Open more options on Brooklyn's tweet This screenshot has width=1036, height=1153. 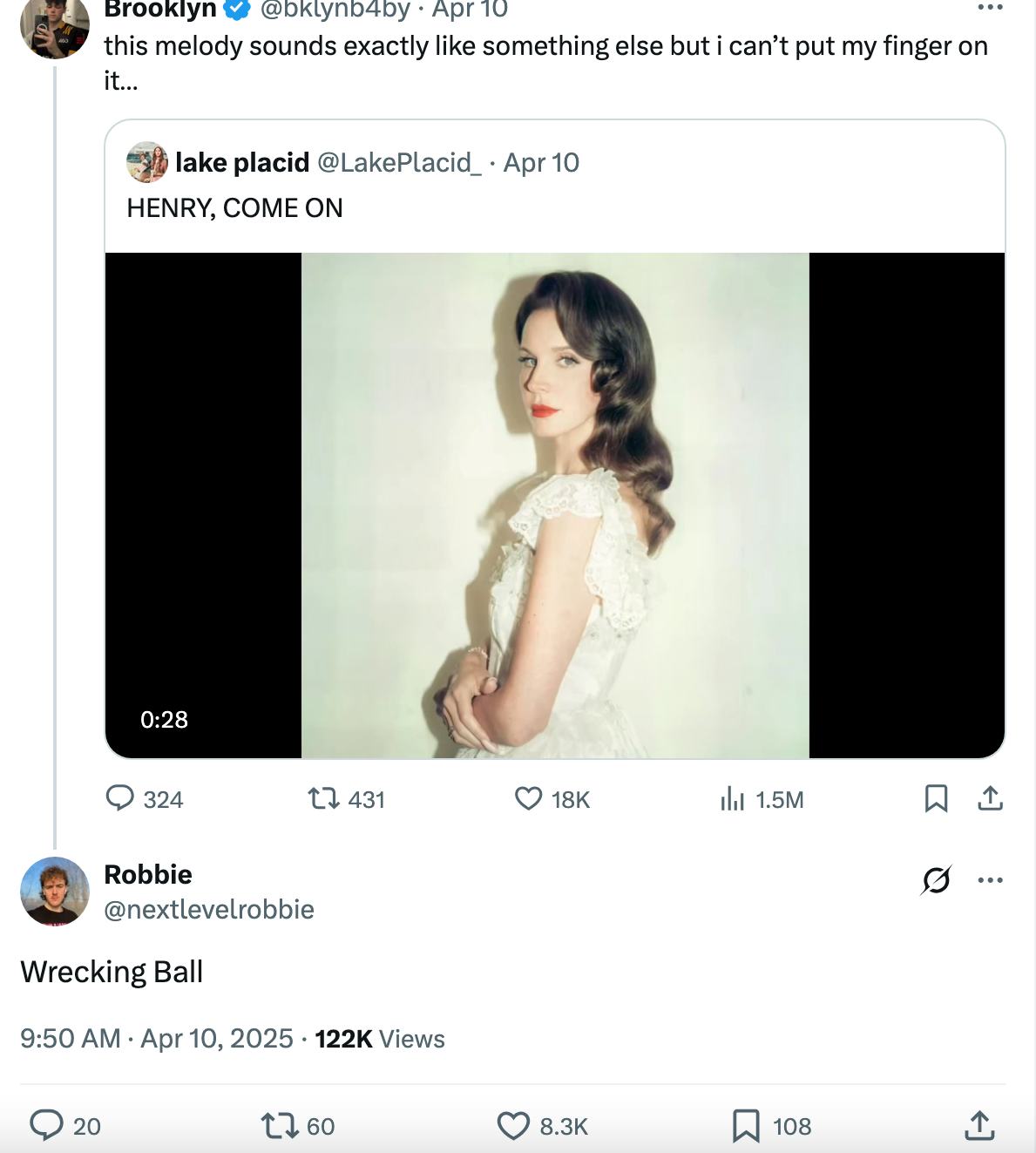[x=990, y=7]
